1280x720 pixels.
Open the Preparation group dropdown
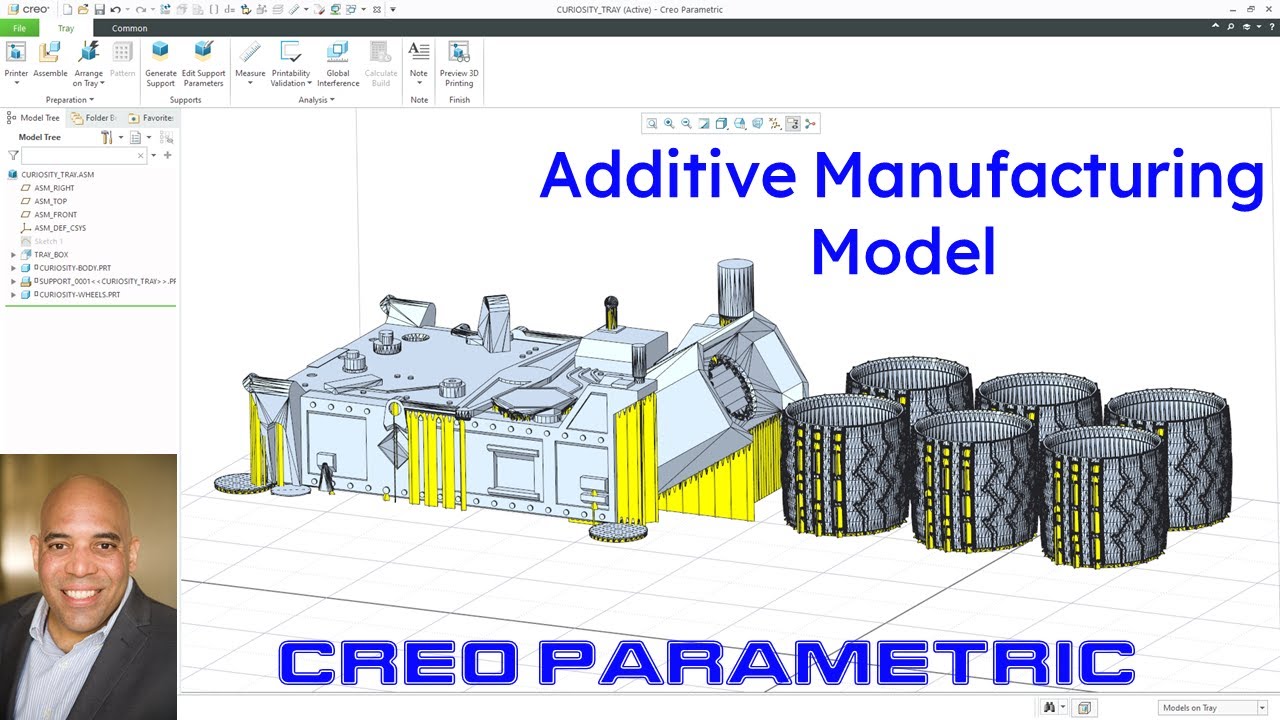(x=70, y=100)
